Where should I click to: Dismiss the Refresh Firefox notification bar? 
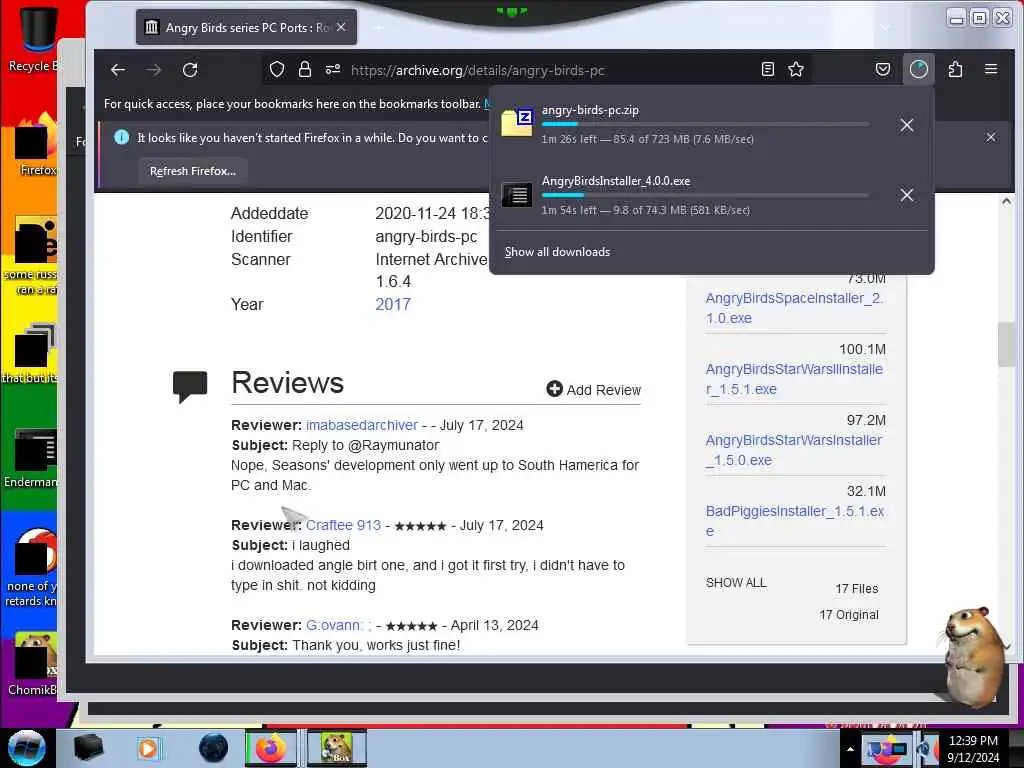coord(991,137)
